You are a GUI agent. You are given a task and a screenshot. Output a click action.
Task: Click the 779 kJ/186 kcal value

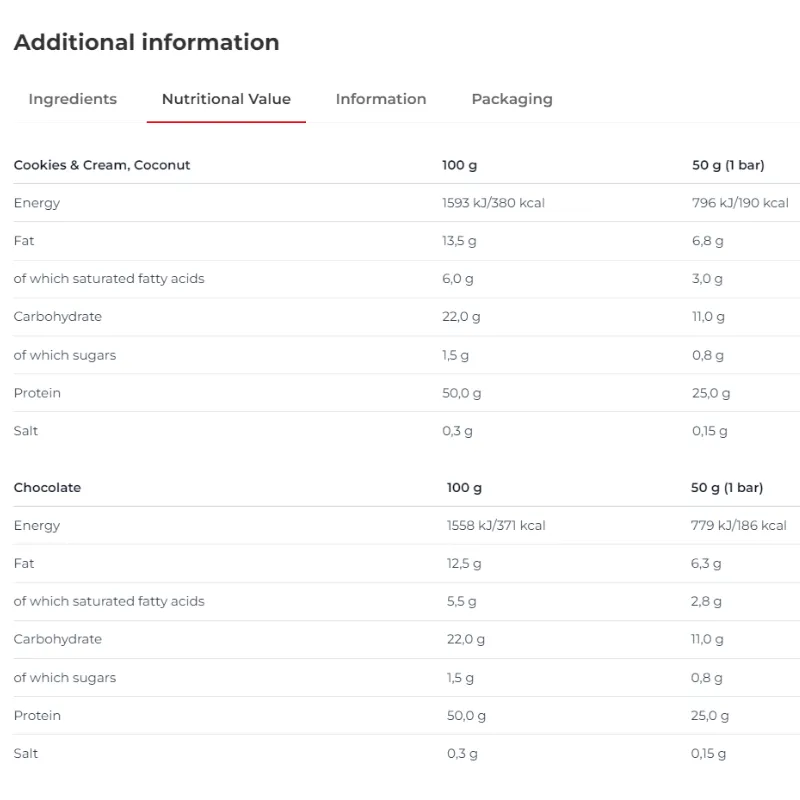pos(738,526)
